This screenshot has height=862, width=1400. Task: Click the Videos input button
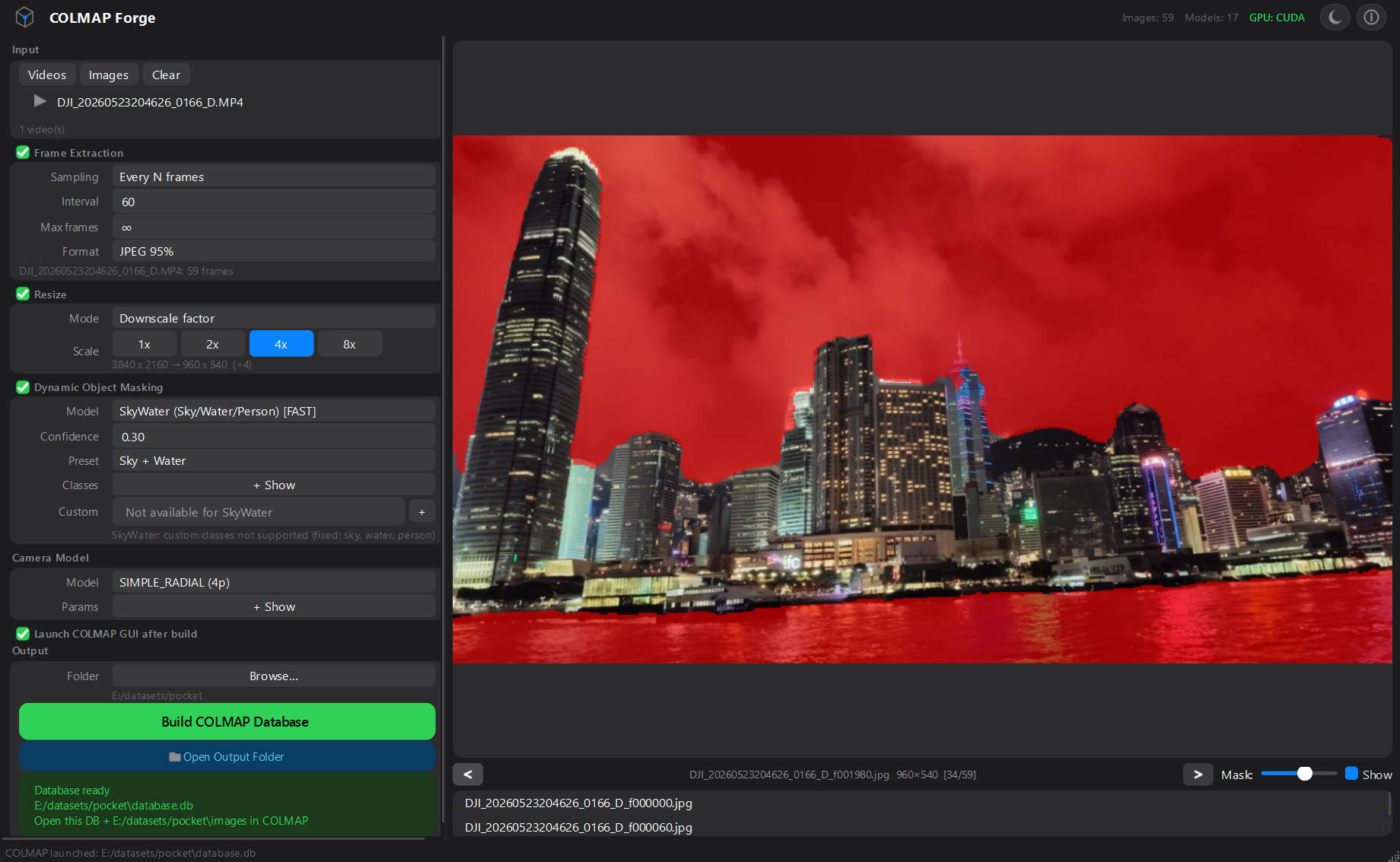(47, 75)
